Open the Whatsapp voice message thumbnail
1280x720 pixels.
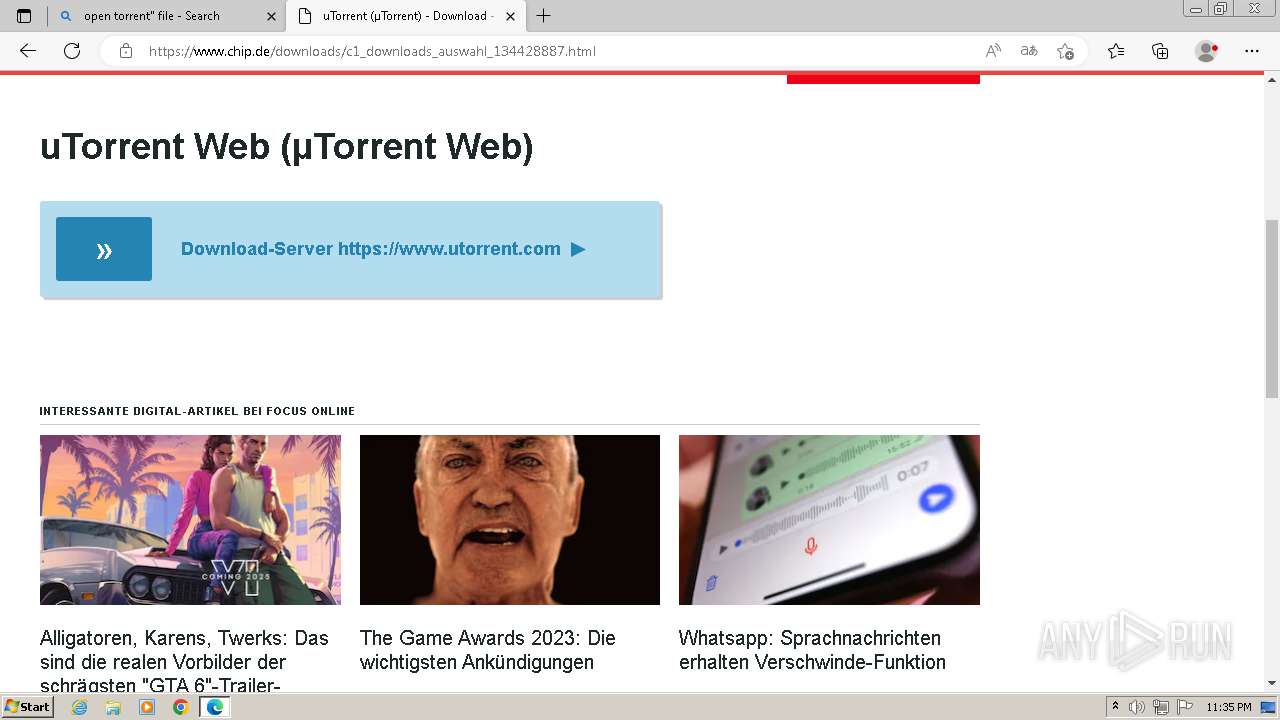click(x=829, y=520)
